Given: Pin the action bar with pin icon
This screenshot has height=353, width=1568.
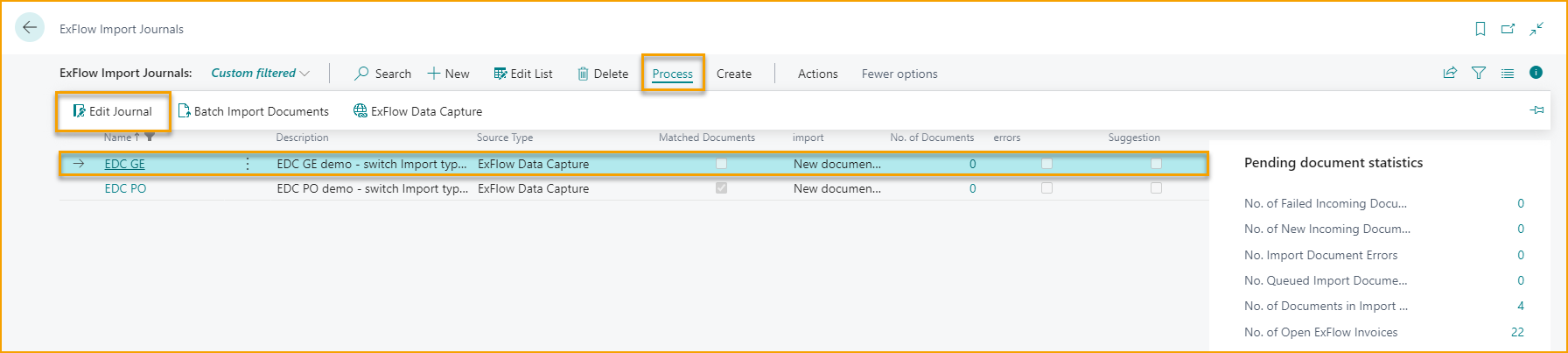Looking at the screenshot, I should pos(1536,110).
